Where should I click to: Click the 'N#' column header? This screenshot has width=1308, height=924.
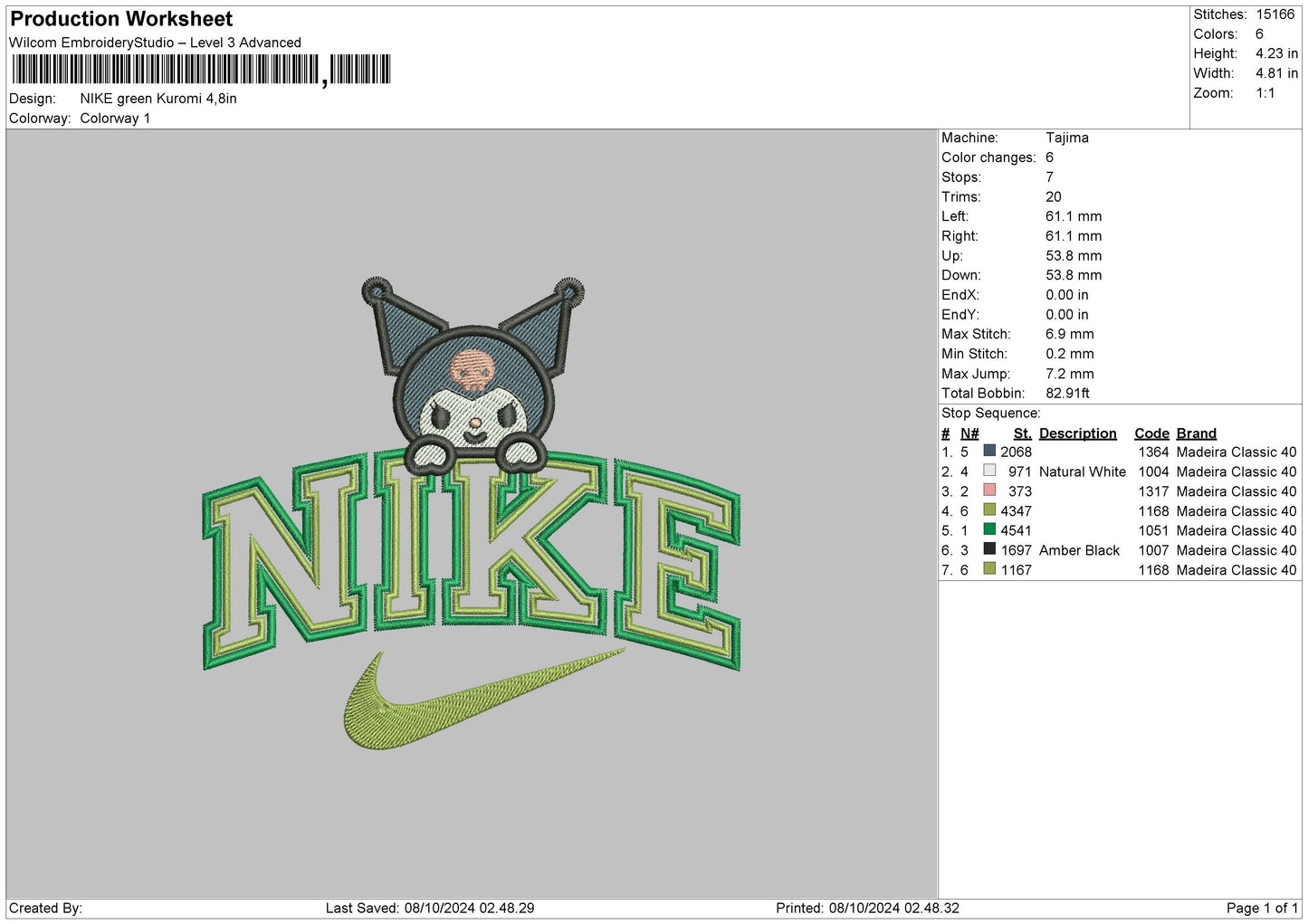[969, 433]
